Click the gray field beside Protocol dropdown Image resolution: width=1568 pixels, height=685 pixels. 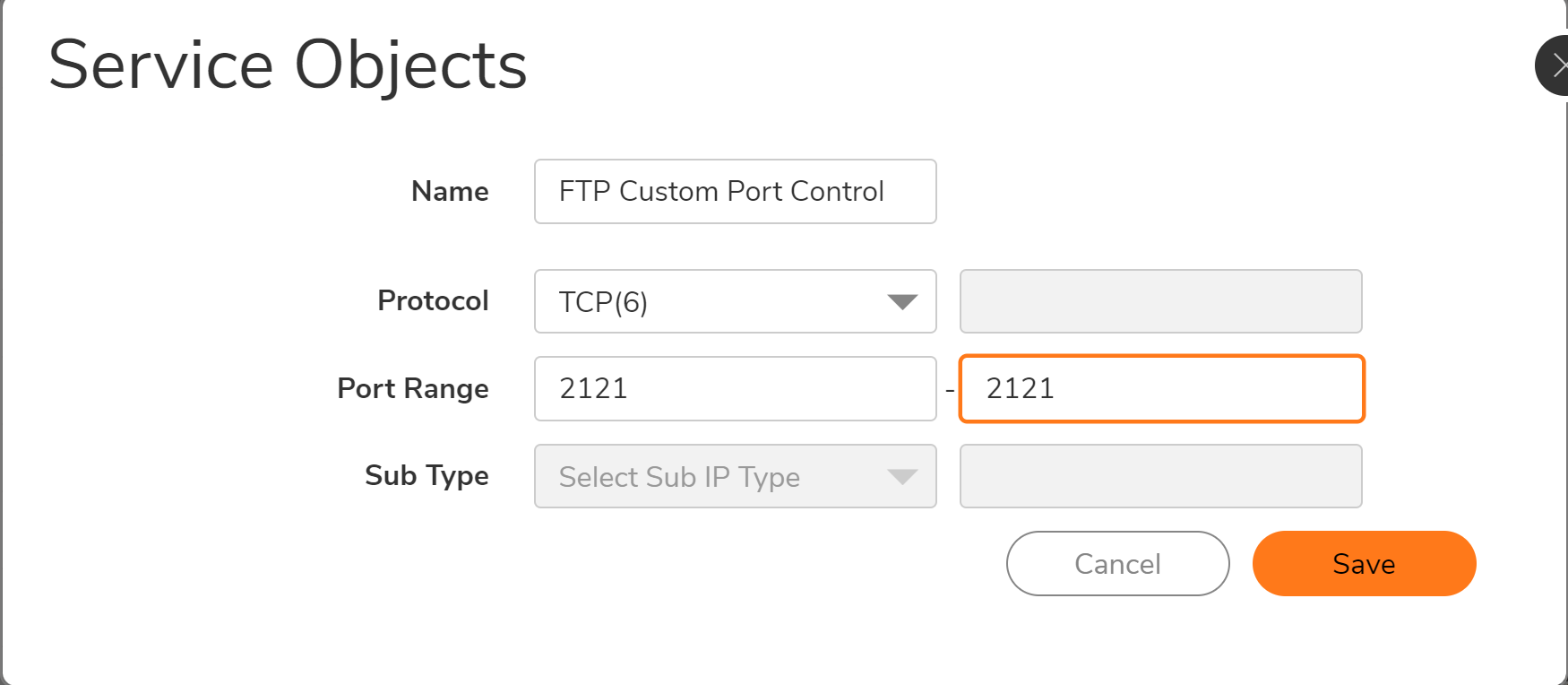tap(1160, 302)
